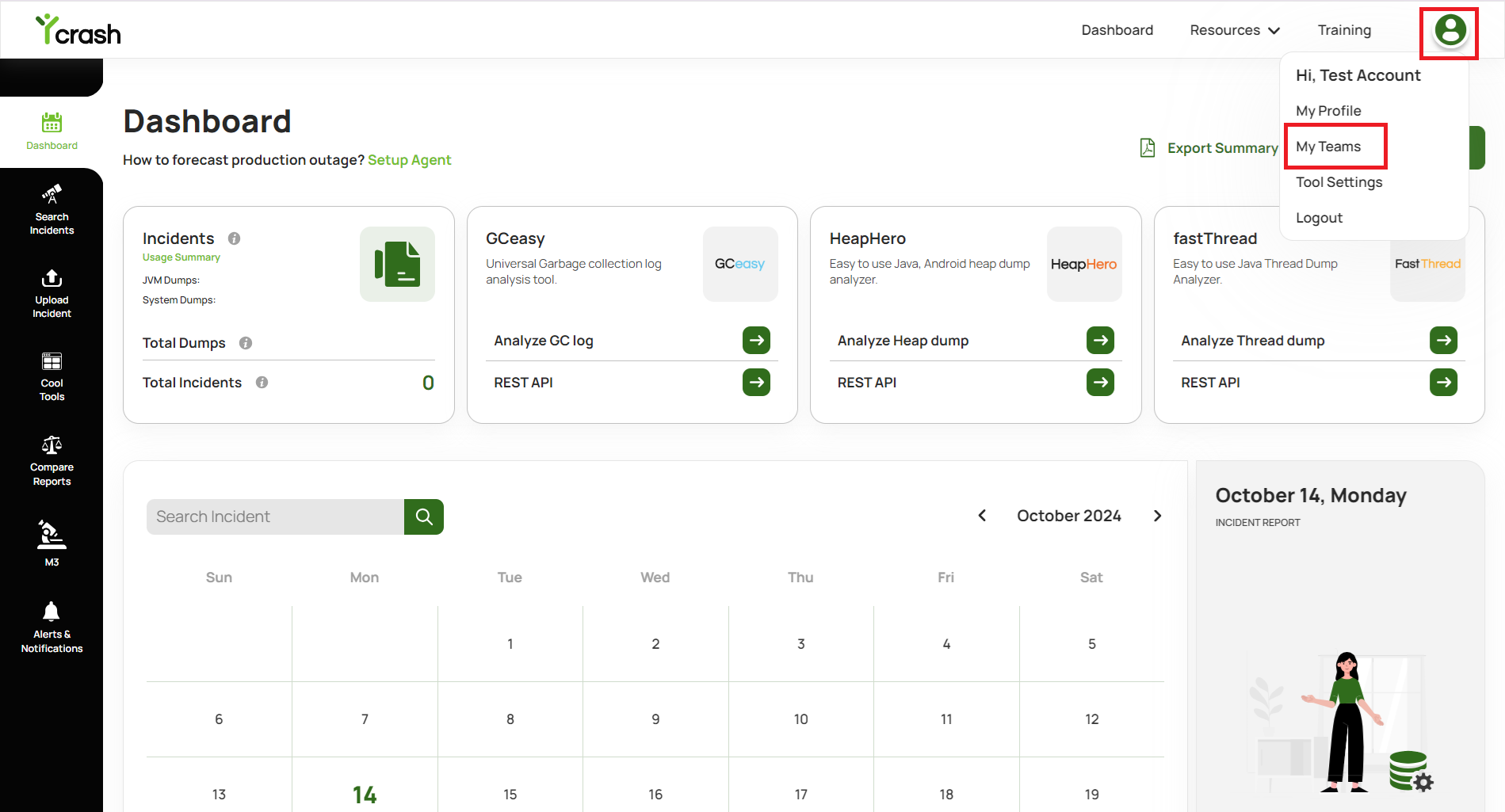1505x812 pixels.
Task: Open Search Incidents in sidebar
Action: 52,211
